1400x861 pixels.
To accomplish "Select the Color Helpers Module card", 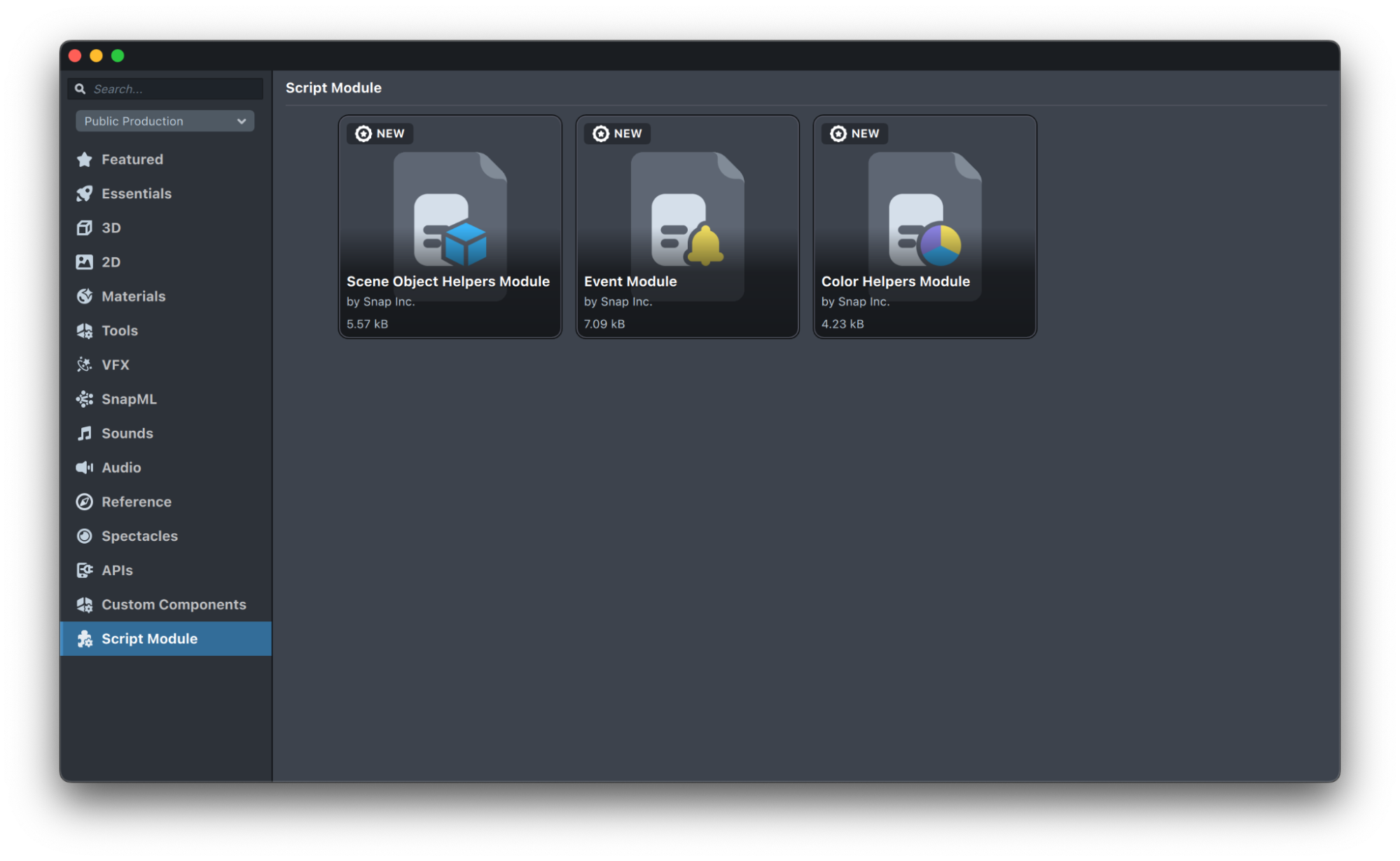I will pos(924,226).
